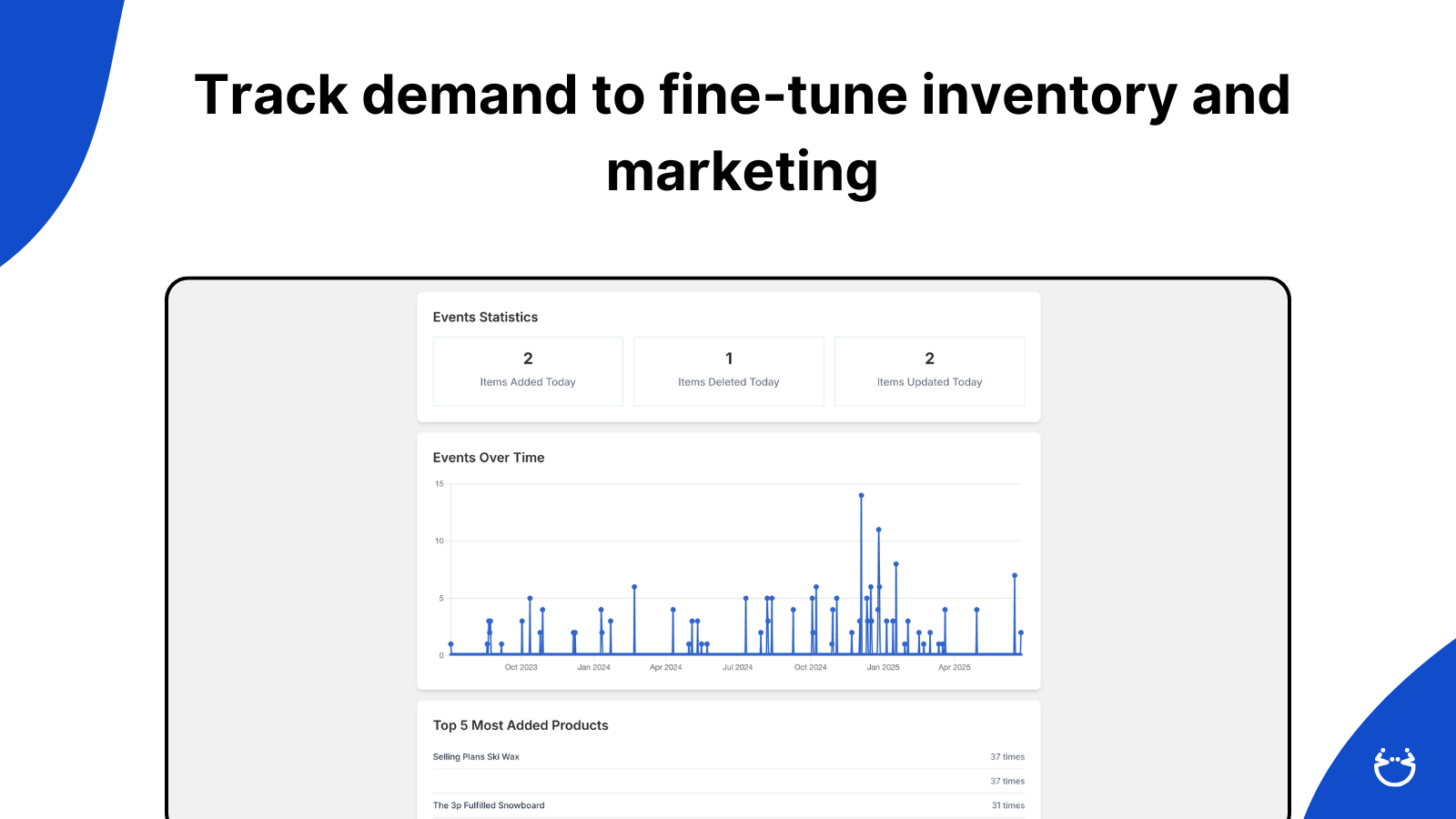Click the Events Statistics heading
This screenshot has height=819, width=1456.
[485, 317]
